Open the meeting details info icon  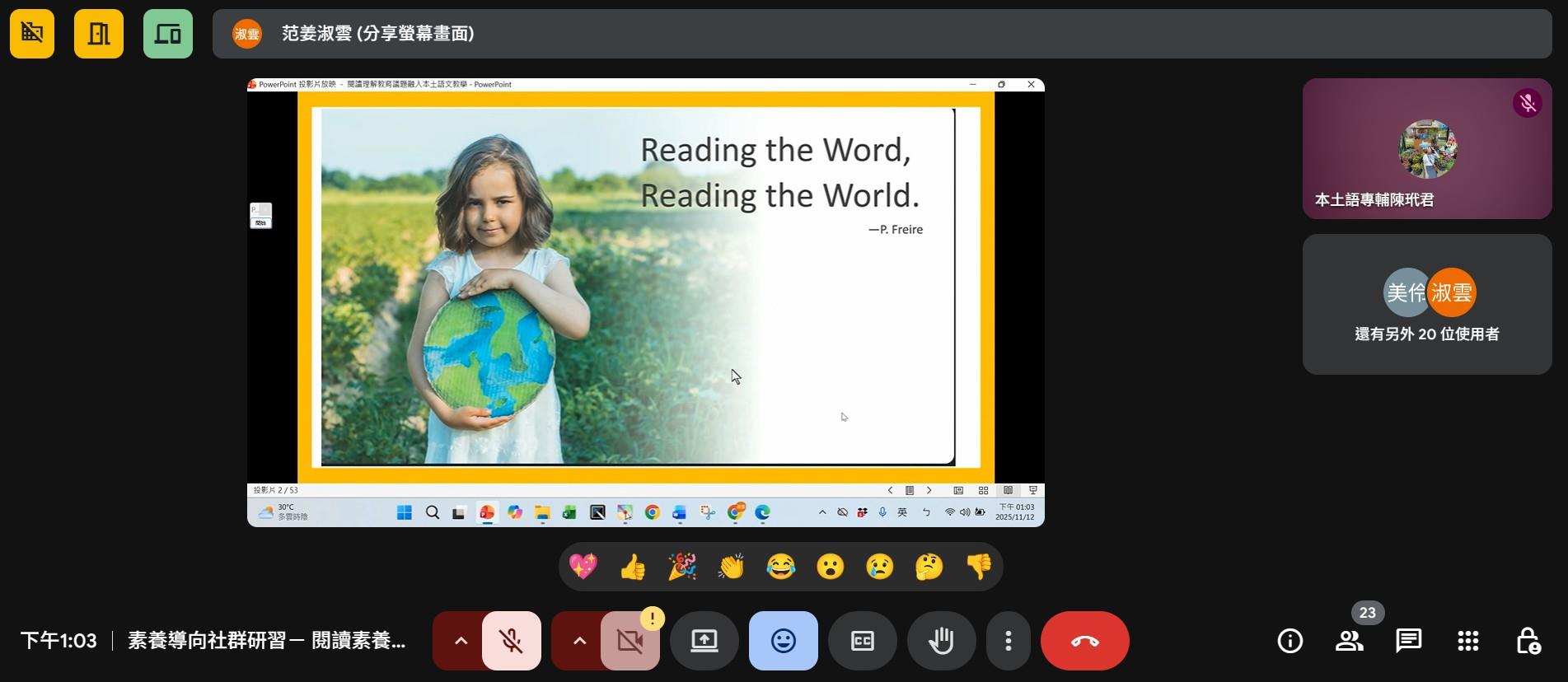1290,641
